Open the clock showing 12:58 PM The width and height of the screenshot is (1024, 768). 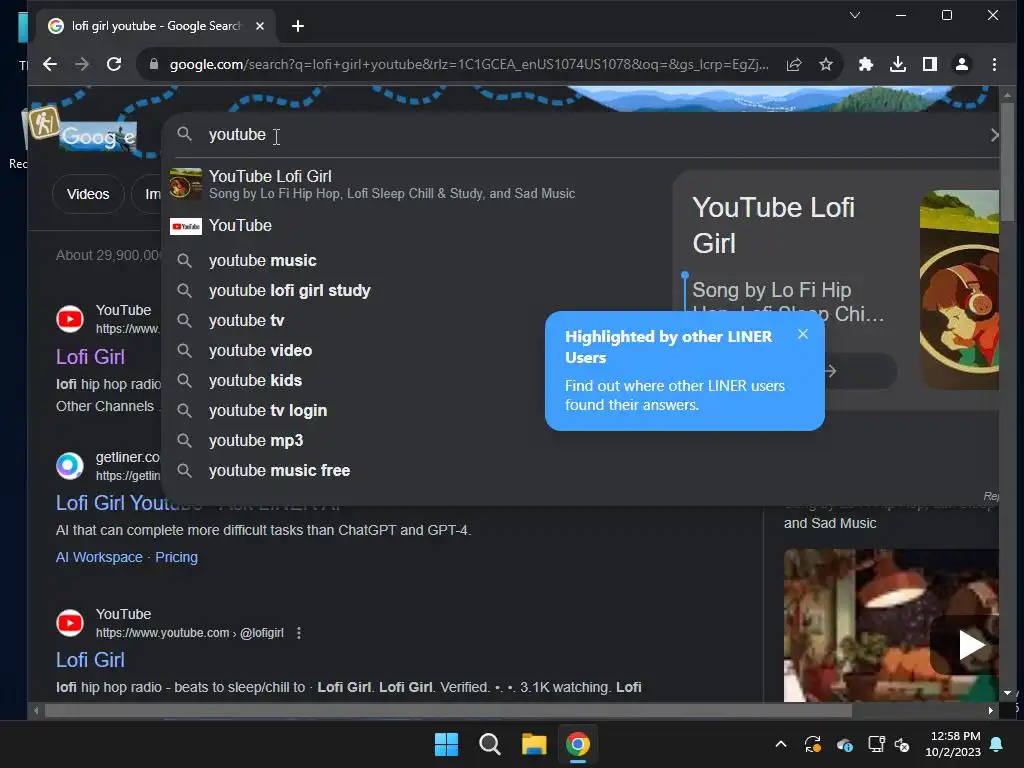click(x=953, y=744)
